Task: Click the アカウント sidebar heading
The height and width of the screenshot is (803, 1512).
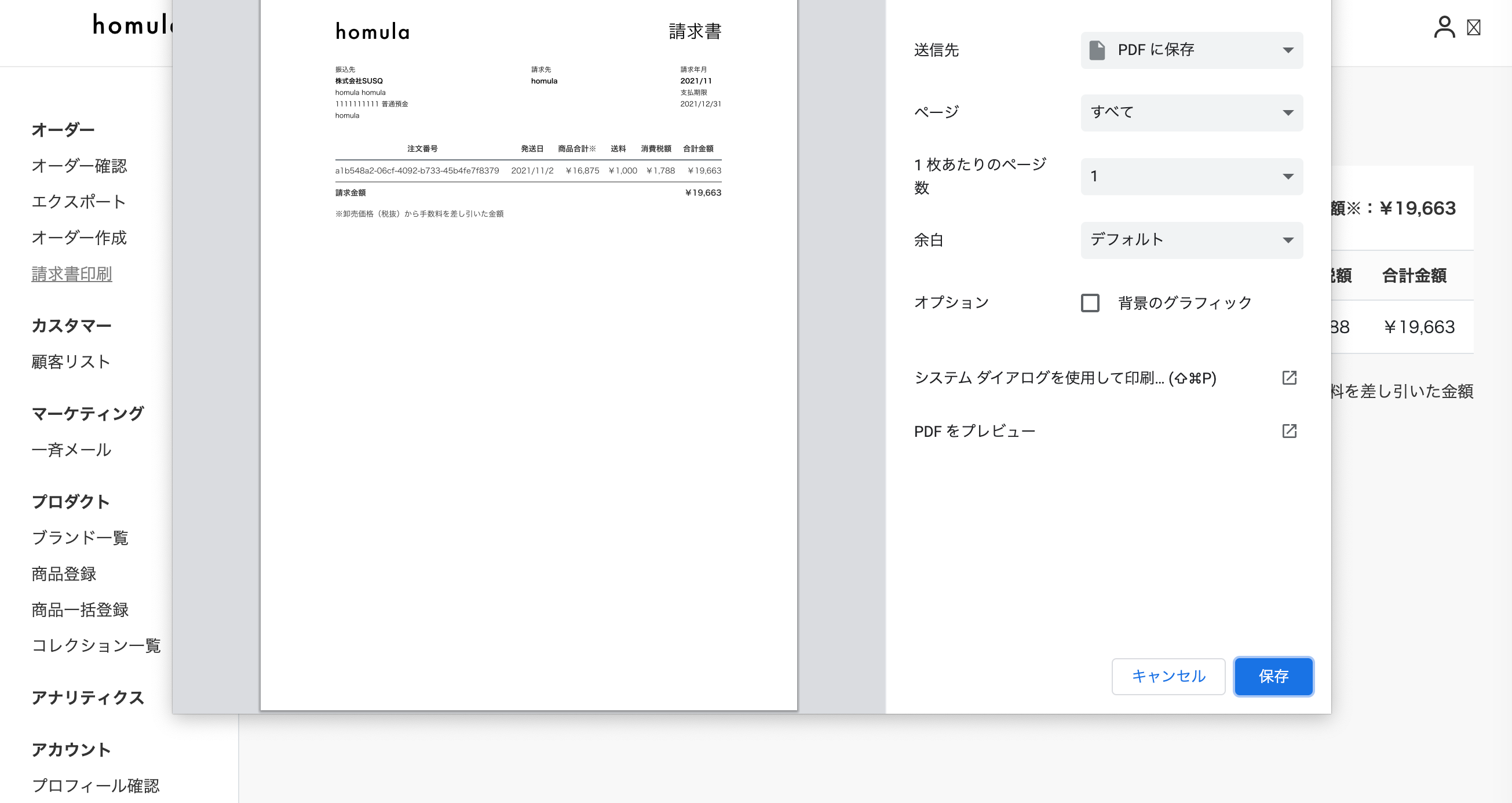Action: tap(71, 750)
